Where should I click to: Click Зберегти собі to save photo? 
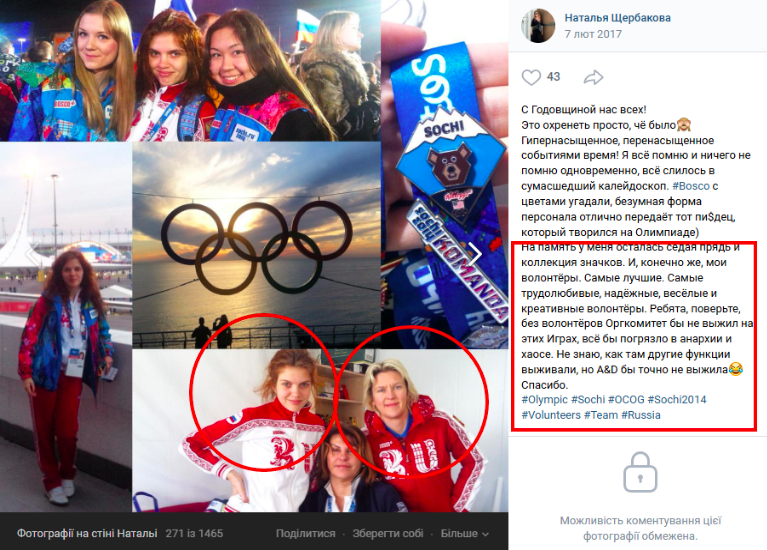tap(388, 533)
